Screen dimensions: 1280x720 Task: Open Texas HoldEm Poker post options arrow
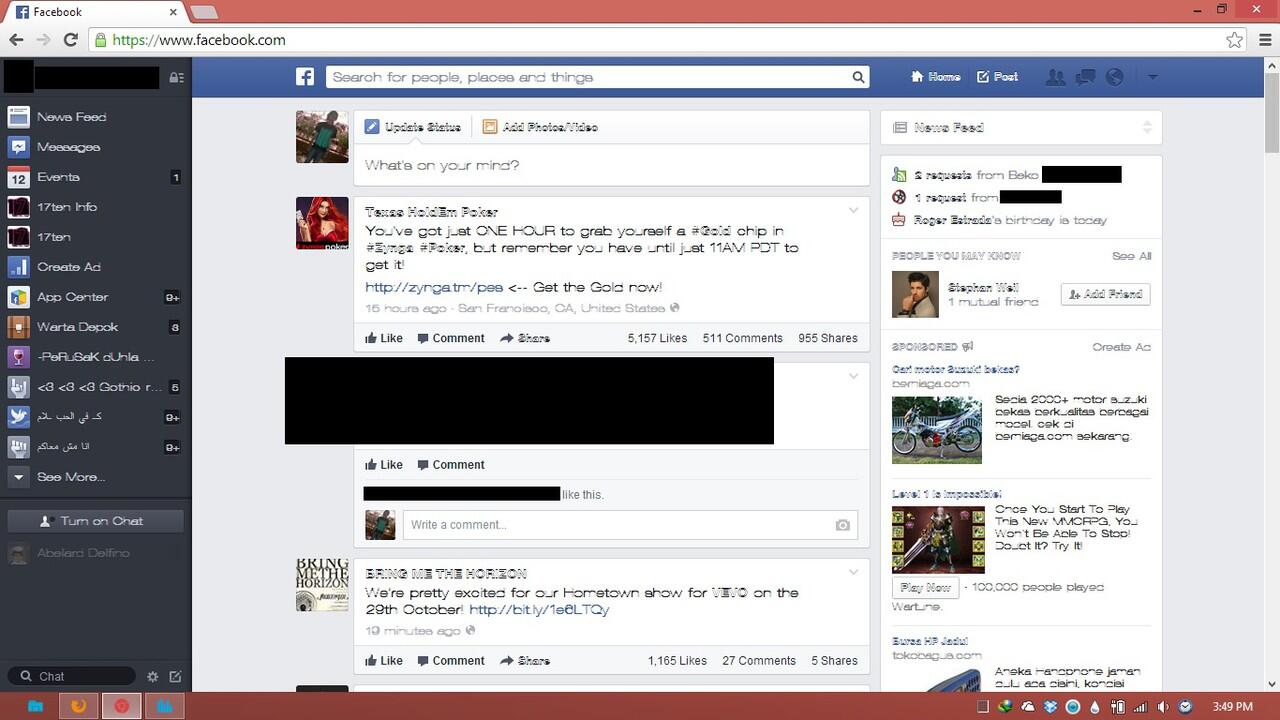(853, 210)
